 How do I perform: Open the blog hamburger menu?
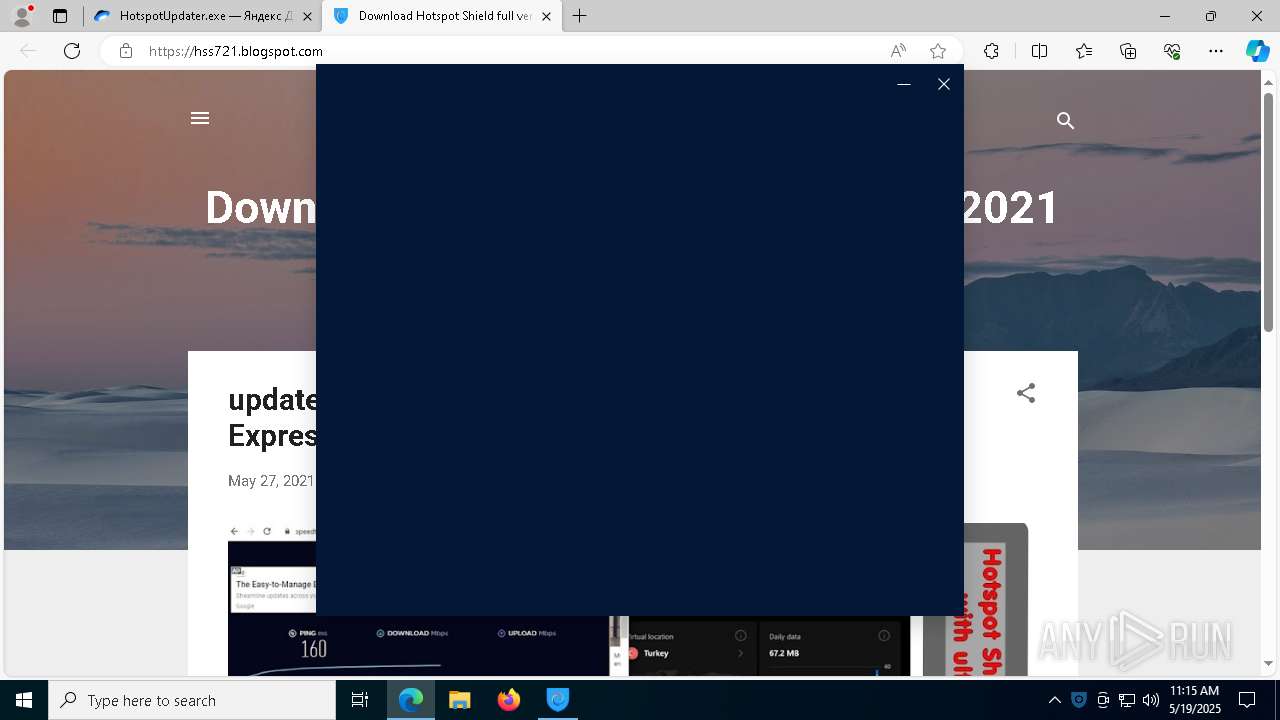[x=200, y=118]
